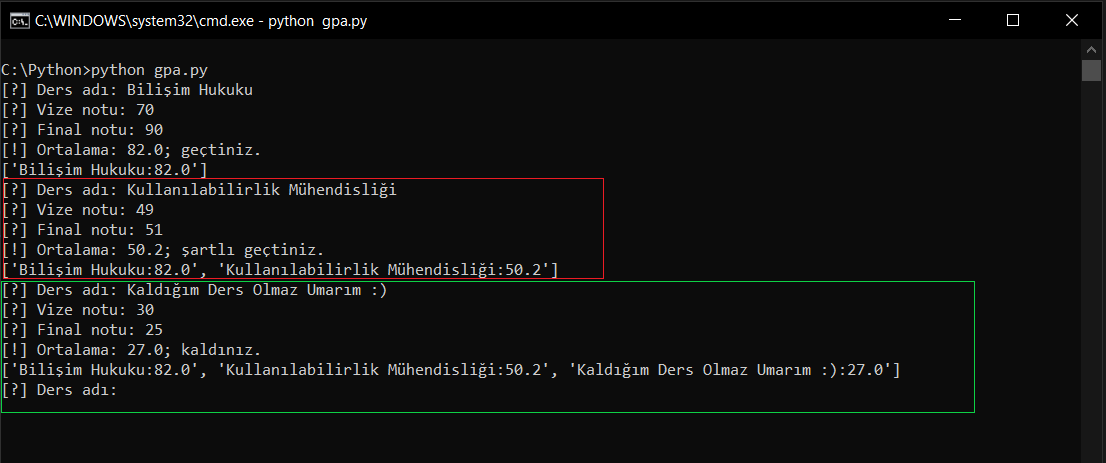Click the 'Vize notu: 49' line

pyautogui.click(x=78, y=210)
